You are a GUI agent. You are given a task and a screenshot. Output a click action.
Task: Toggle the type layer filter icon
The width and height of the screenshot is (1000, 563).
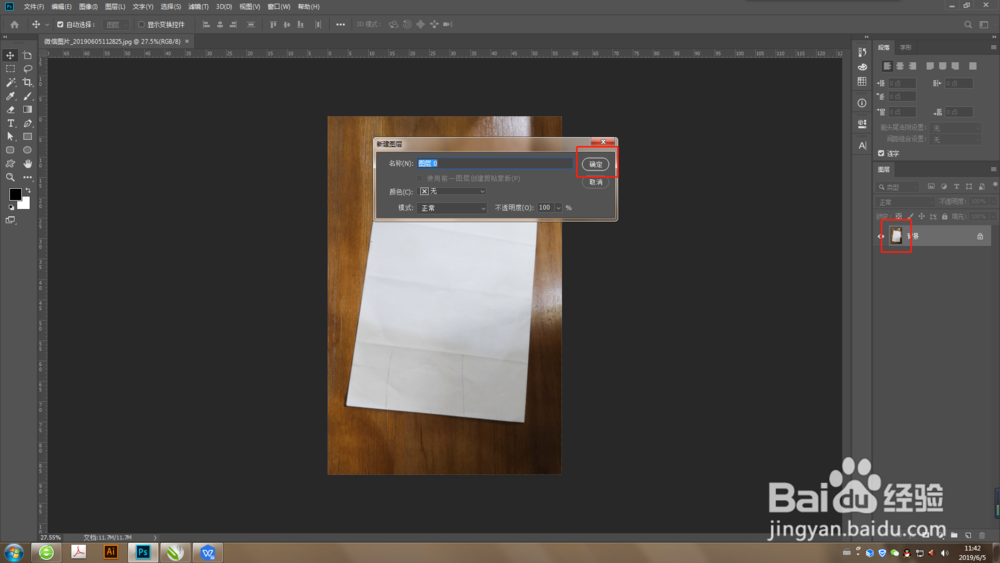coord(957,186)
